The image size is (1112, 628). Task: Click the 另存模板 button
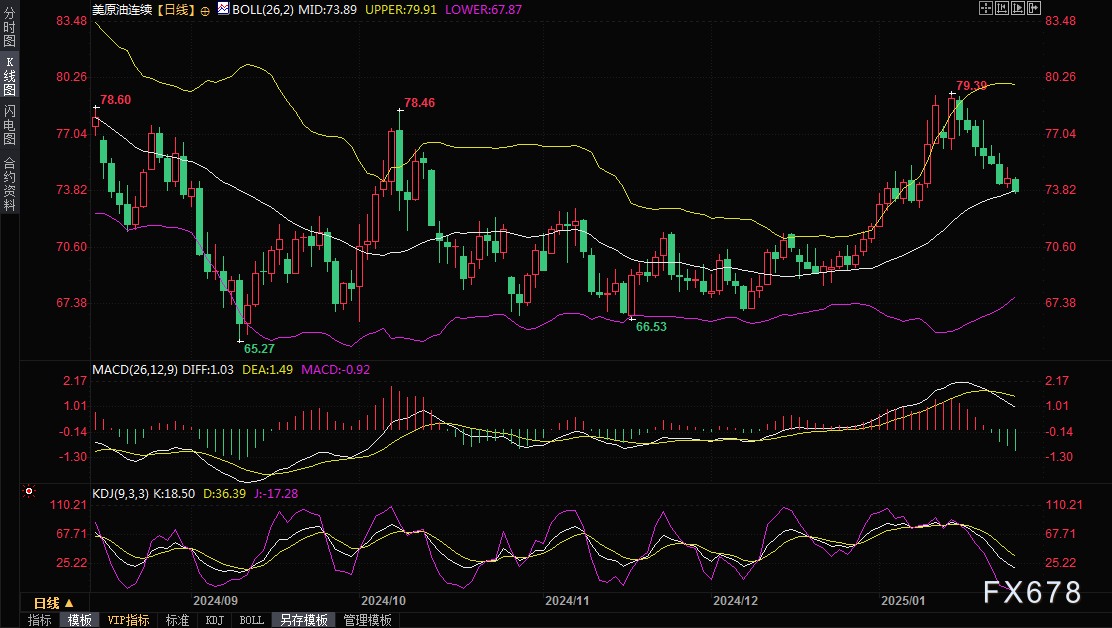click(x=303, y=620)
